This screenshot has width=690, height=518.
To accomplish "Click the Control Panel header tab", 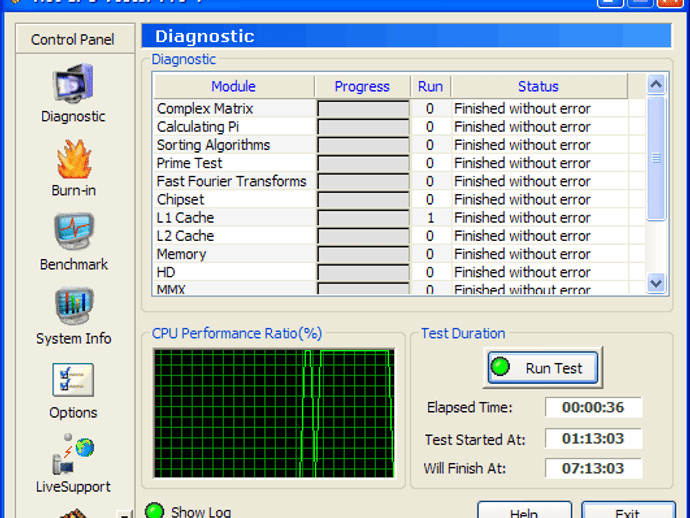I will pyautogui.click(x=75, y=39).
